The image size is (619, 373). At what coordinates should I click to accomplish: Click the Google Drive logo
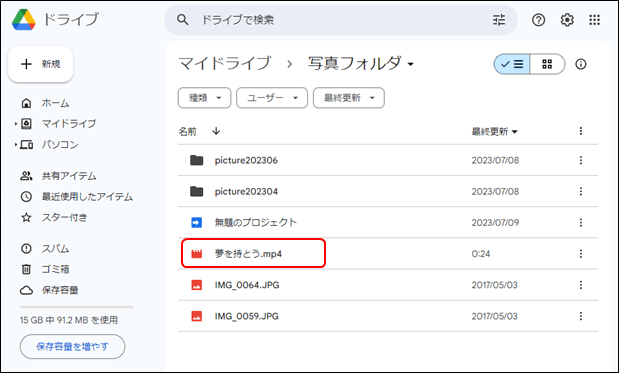pyautogui.click(x=24, y=19)
